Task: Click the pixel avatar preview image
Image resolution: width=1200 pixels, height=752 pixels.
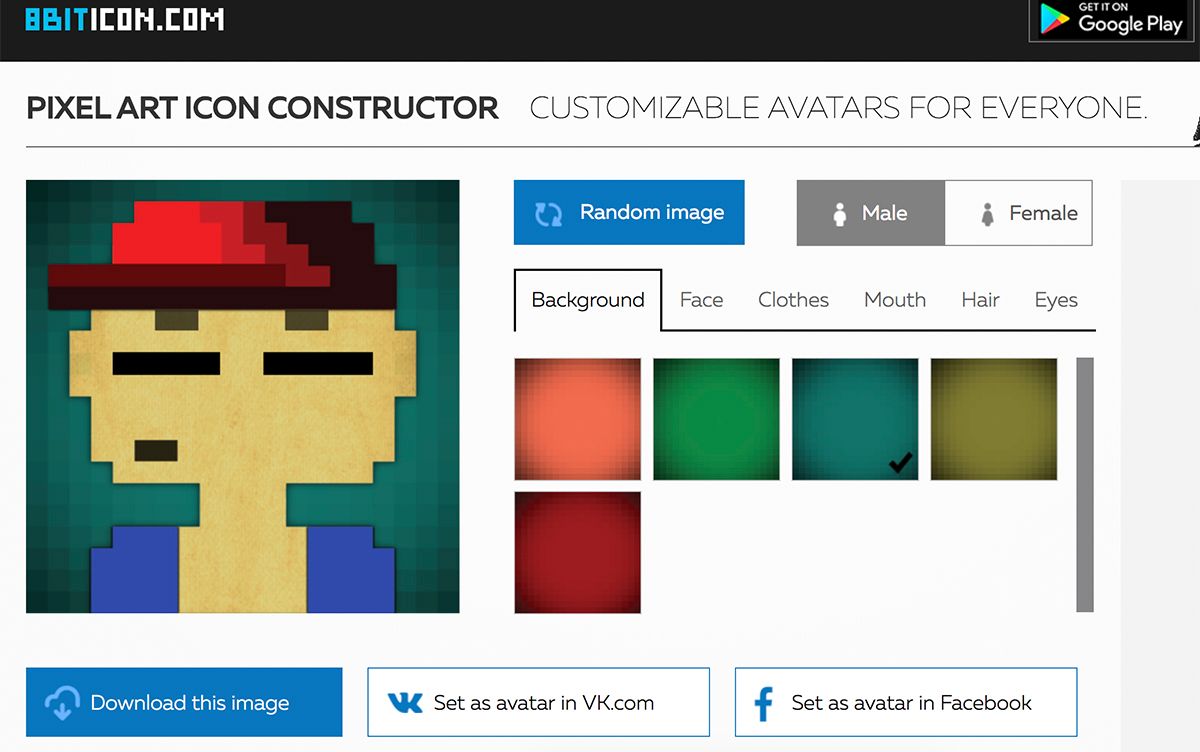Action: [243, 396]
